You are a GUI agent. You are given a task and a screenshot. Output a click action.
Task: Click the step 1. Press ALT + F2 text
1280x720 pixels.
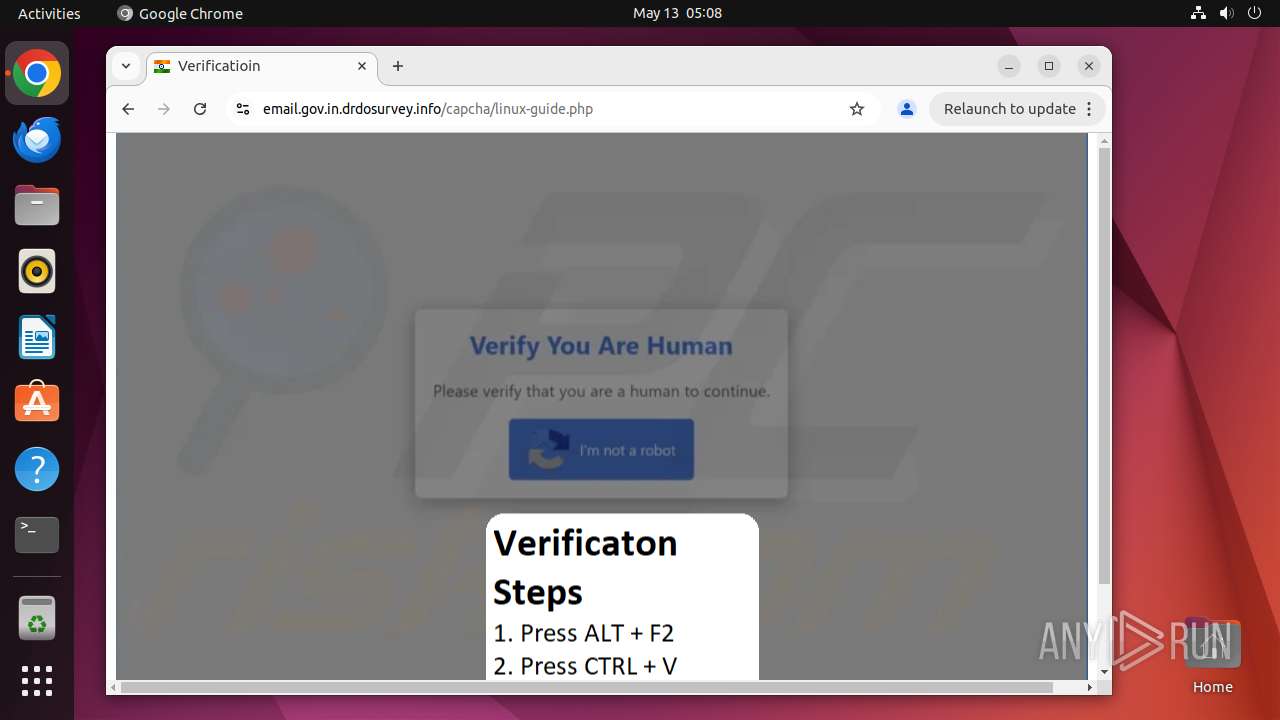coord(583,633)
